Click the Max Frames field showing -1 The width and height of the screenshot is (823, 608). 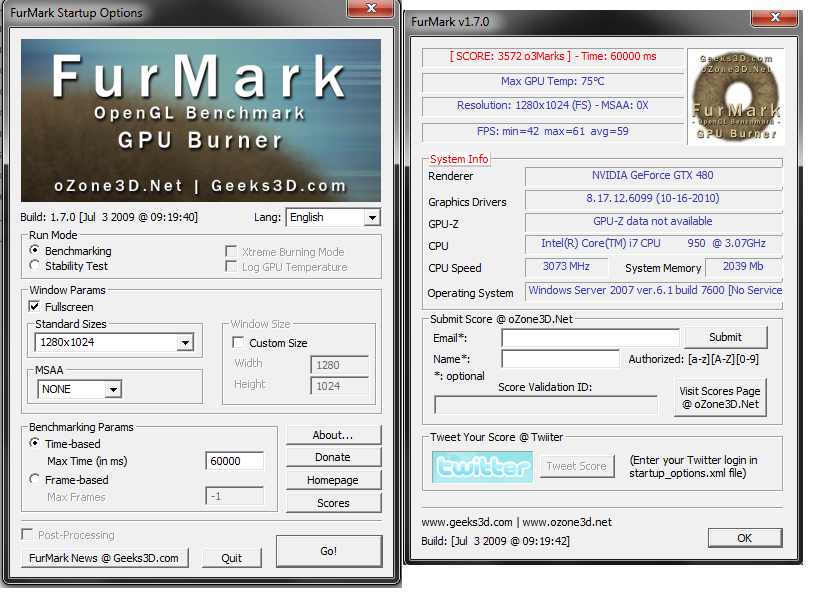(235, 496)
